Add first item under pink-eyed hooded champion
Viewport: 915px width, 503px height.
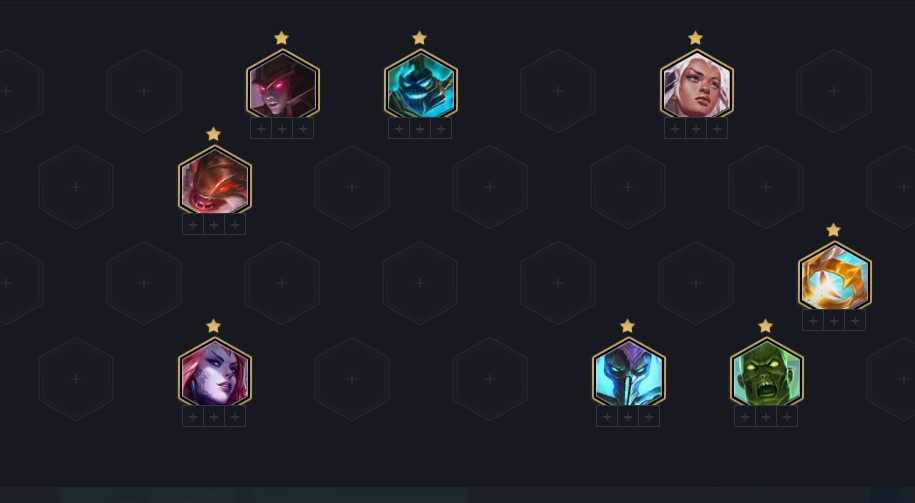pos(261,128)
